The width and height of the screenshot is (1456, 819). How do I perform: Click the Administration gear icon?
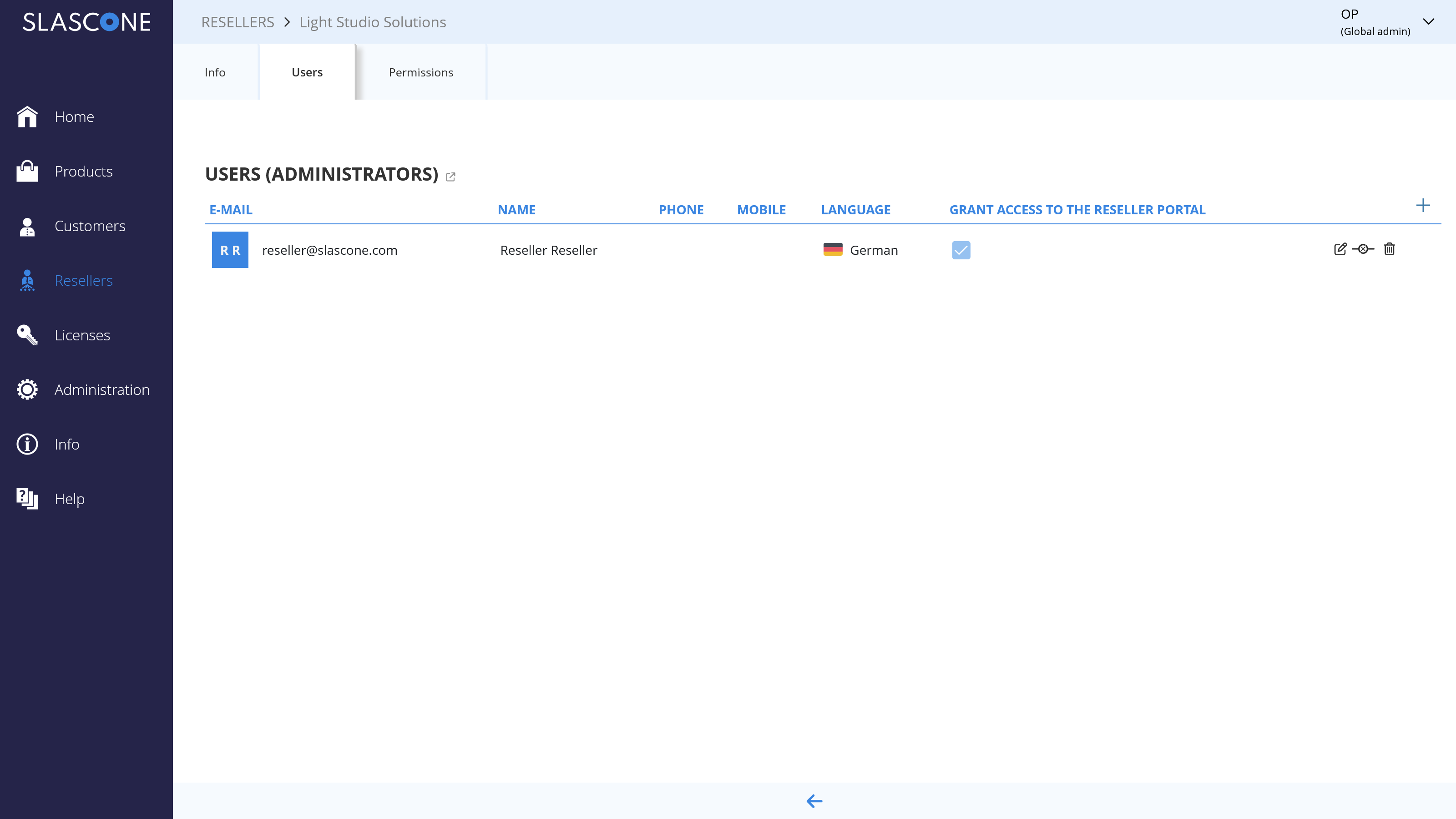coord(27,389)
